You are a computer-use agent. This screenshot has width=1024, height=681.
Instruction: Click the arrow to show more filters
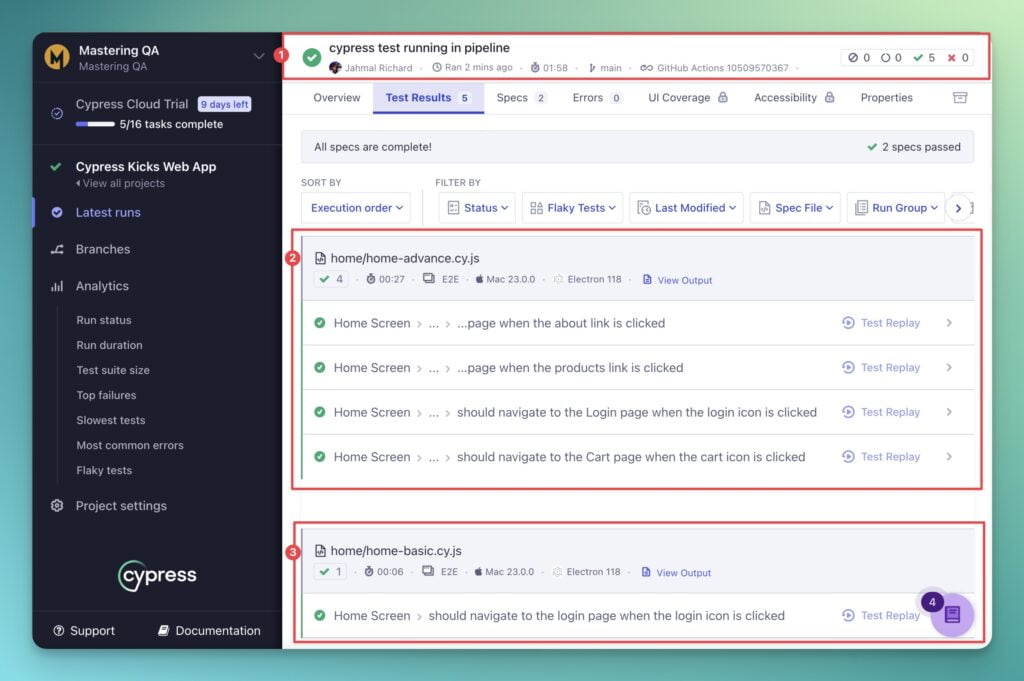[x=958, y=208]
